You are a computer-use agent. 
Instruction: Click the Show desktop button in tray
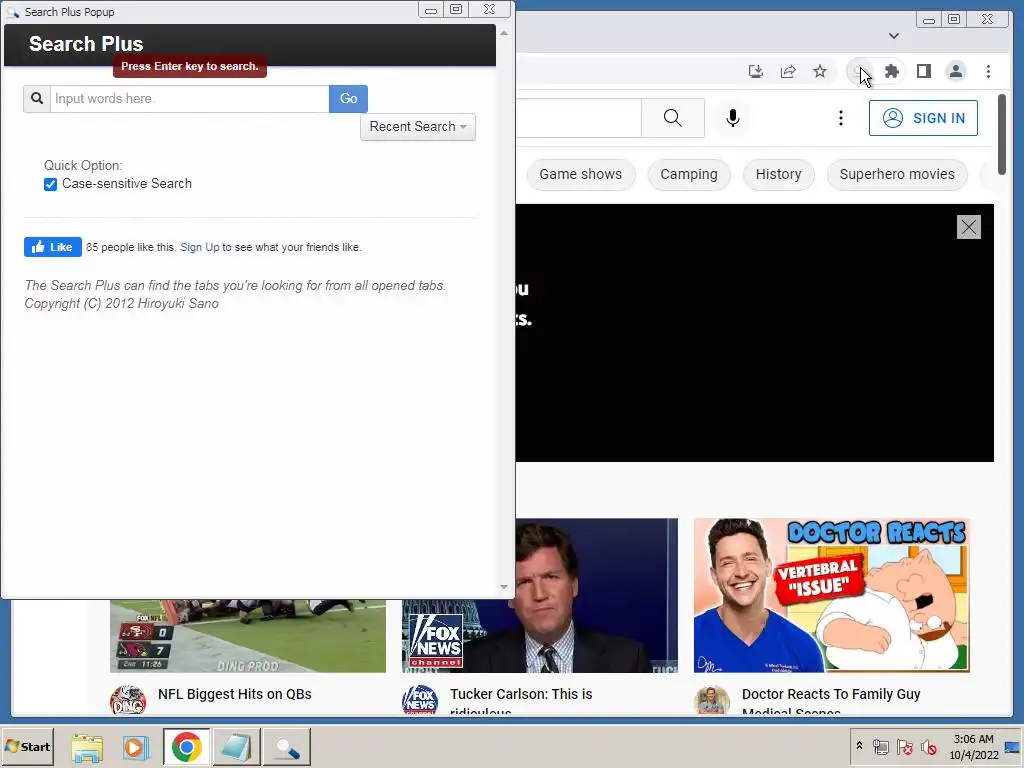click(1013, 746)
